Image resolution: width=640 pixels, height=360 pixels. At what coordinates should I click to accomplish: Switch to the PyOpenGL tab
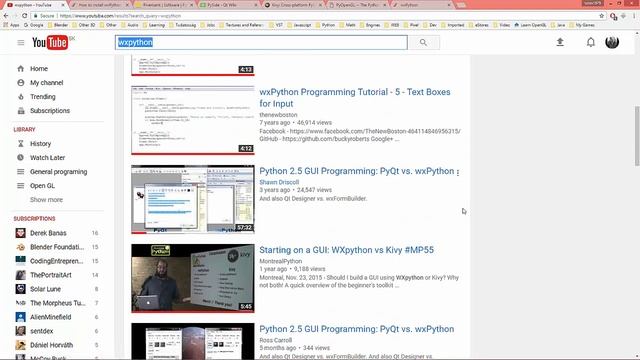357,5
